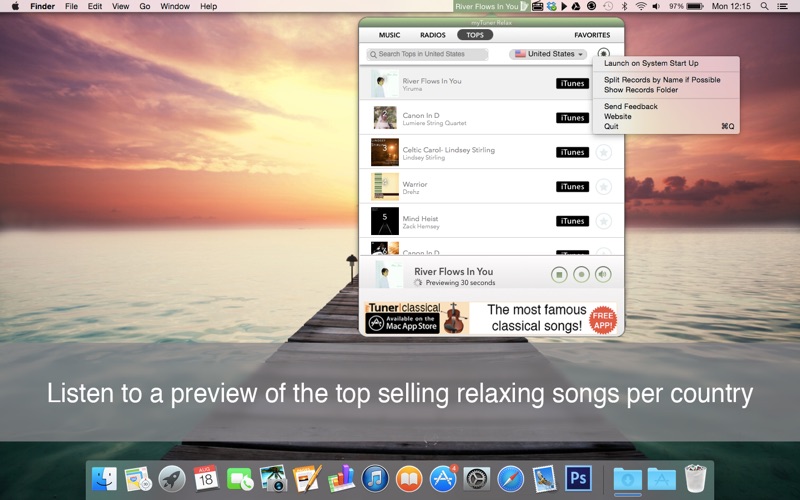Click the Search Tops in United States field

427,54
